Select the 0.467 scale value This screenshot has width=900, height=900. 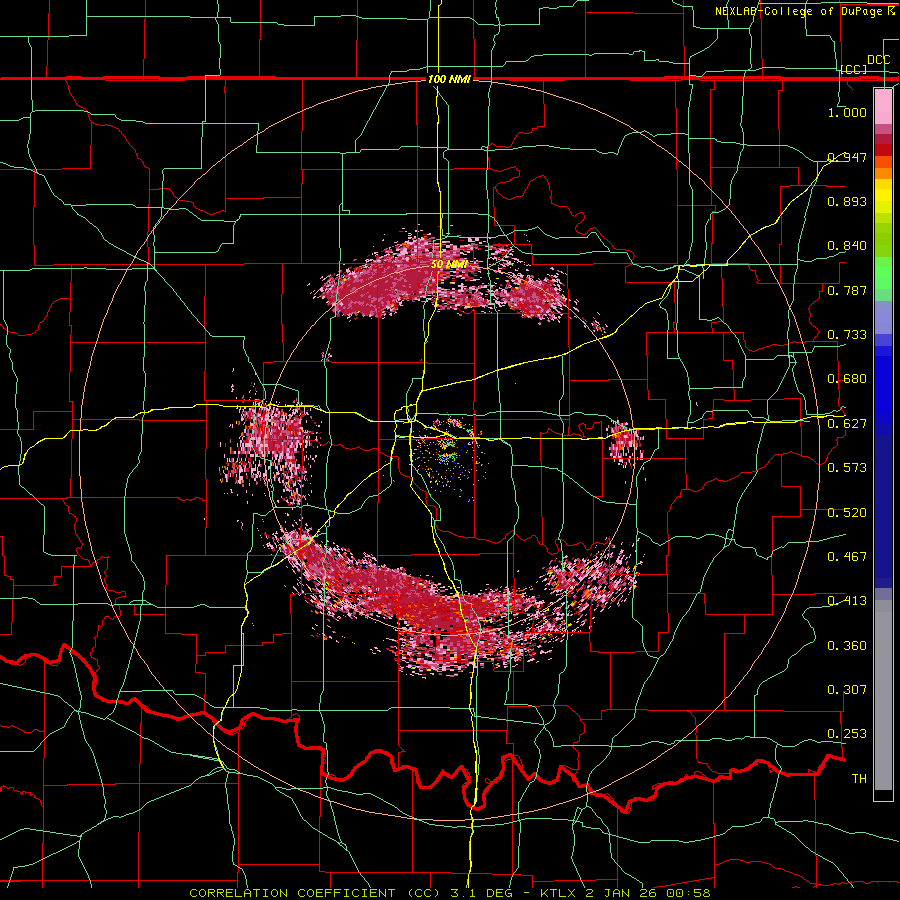click(847, 557)
